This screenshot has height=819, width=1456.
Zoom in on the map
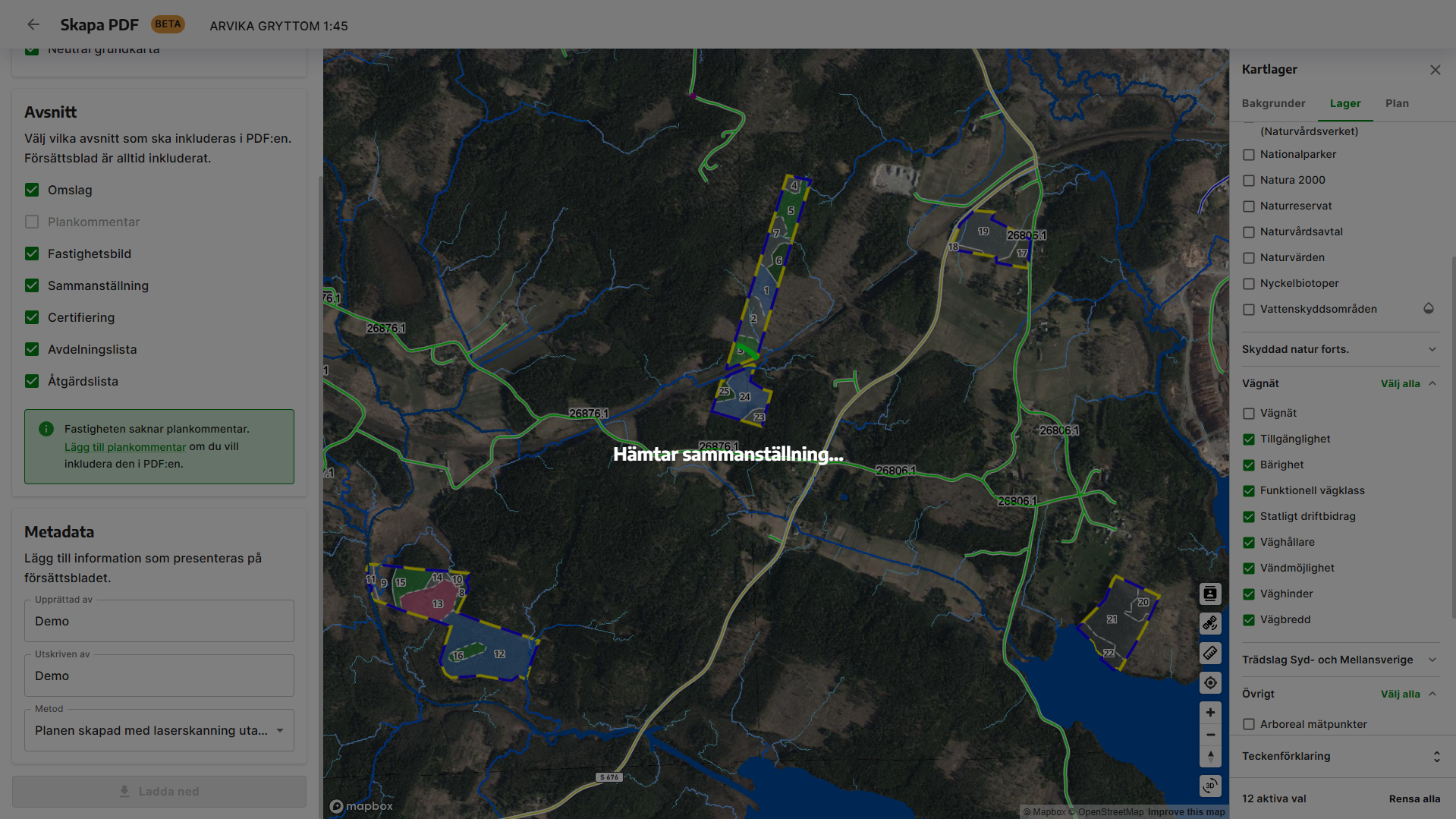[1210, 712]
